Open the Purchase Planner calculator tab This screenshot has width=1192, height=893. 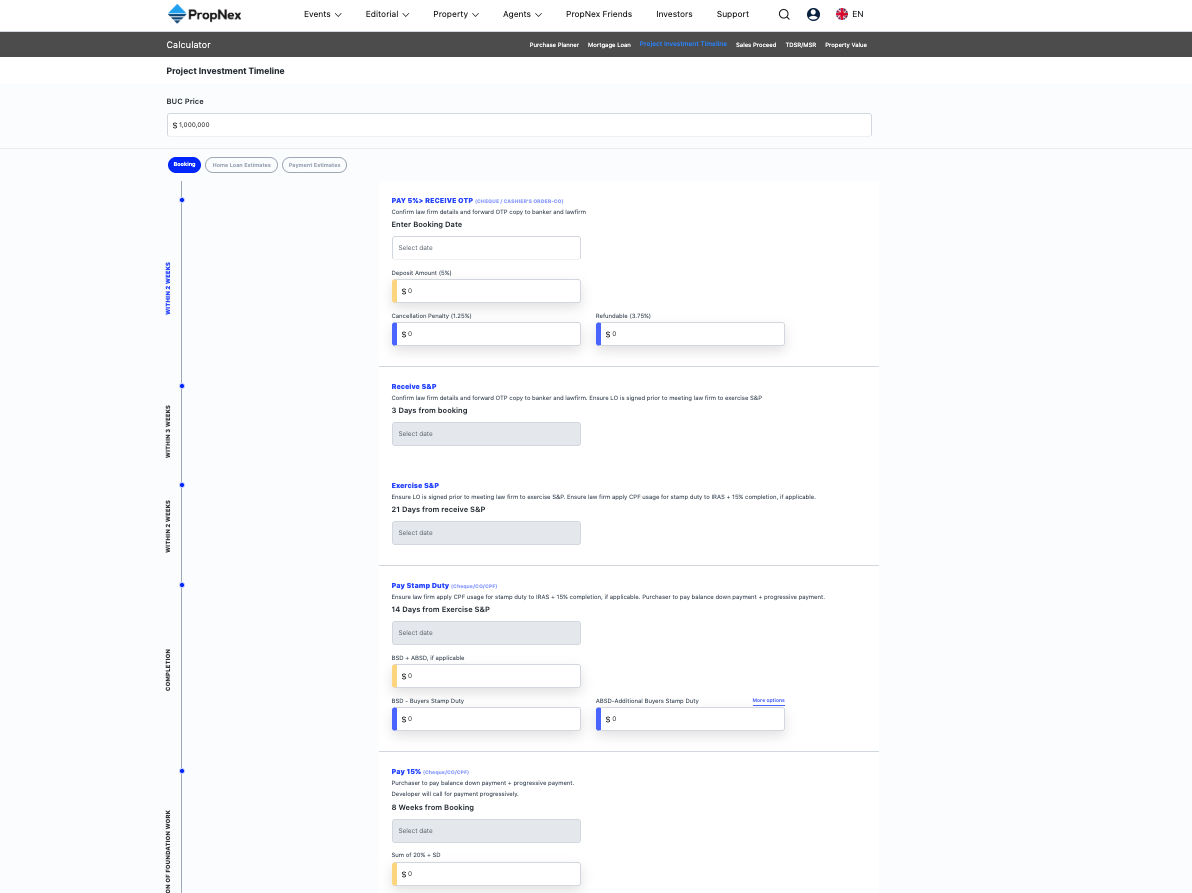tap(554, 45)
